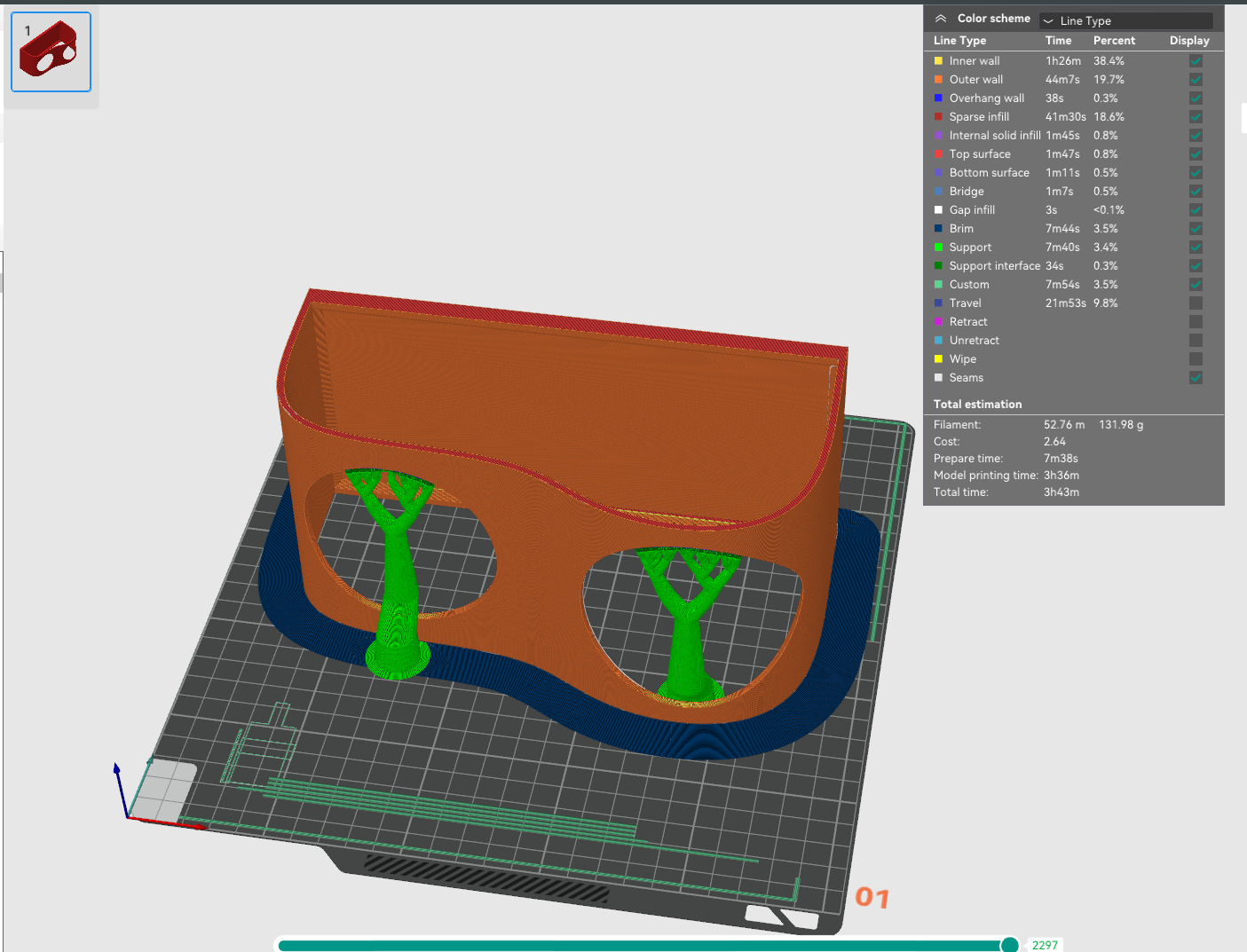
Task: Click the yellow Inner wall color swatch
Action: point(938,61)
